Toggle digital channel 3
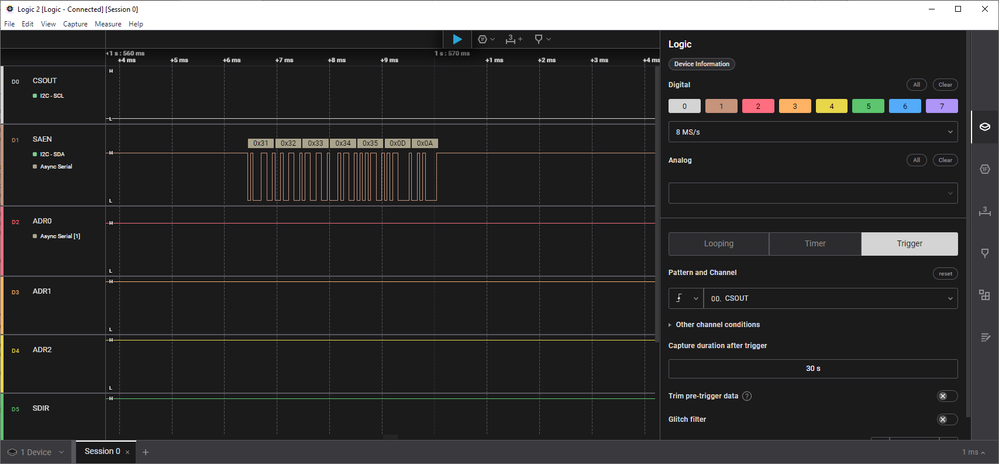Image resolution: width=999 pixels, height=464 pixels. coord(795,106)
